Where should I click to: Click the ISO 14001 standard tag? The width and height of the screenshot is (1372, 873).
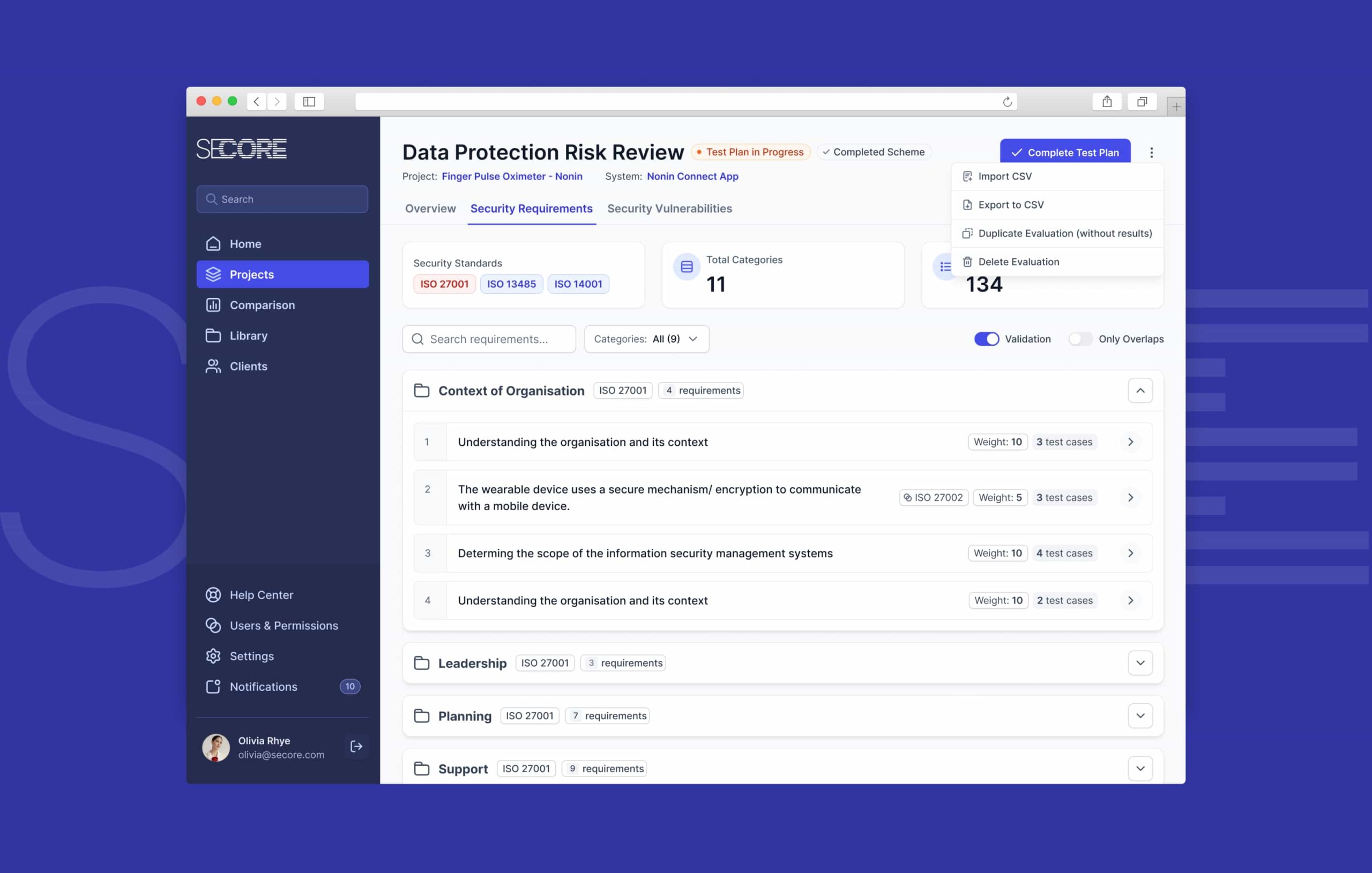(578, 284)
